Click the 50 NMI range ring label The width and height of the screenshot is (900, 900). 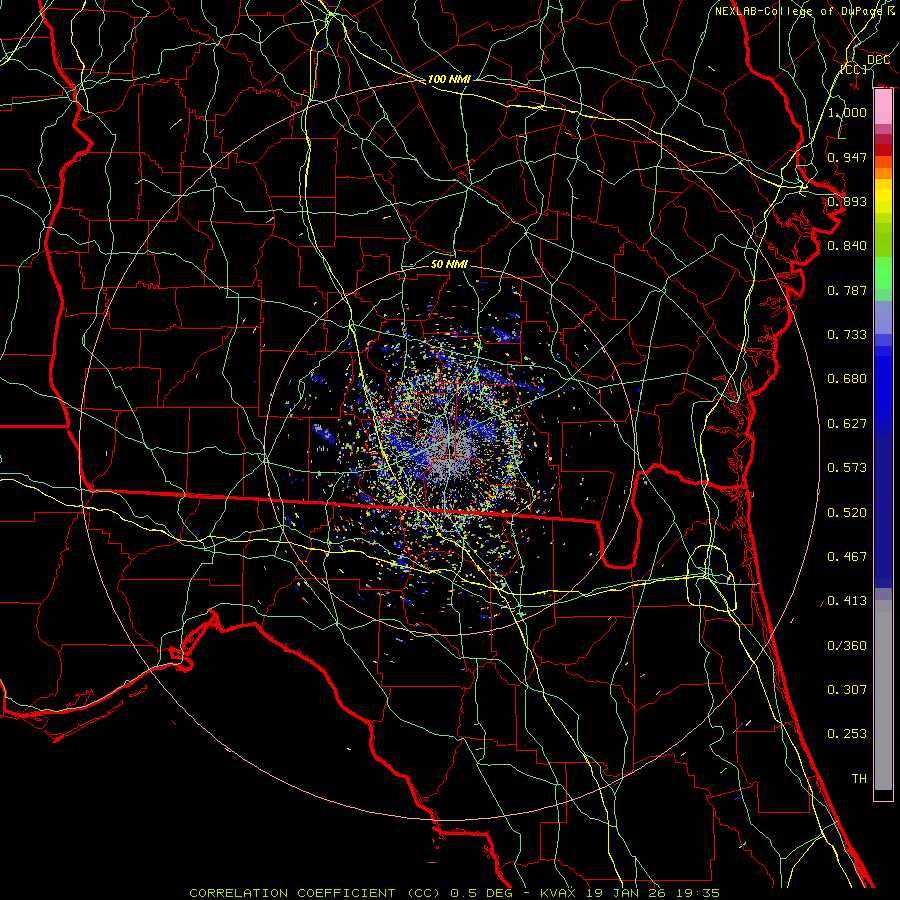[x=449, y=264]
